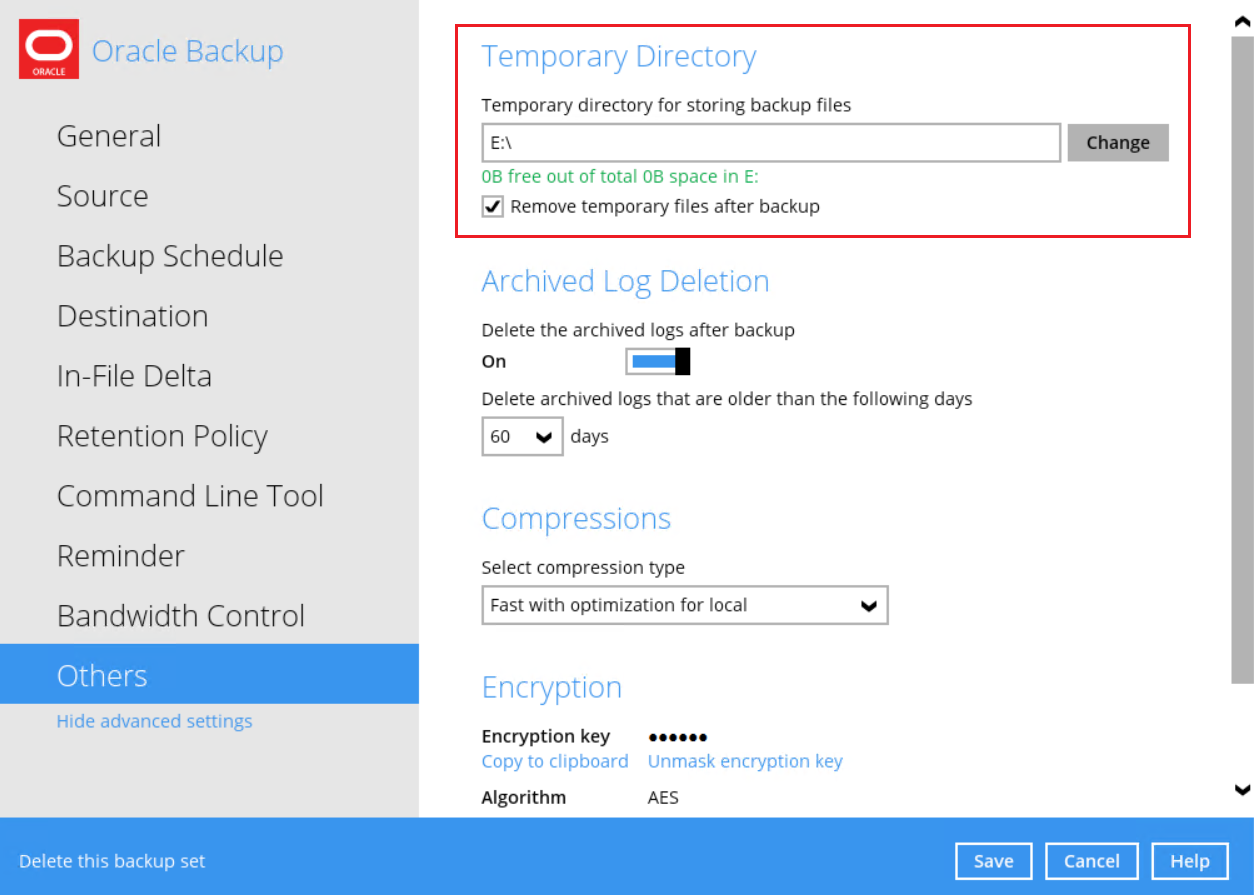This screenshot has height=895, width=1254.
Task: Go to the Source section
Action: point(102,196)
